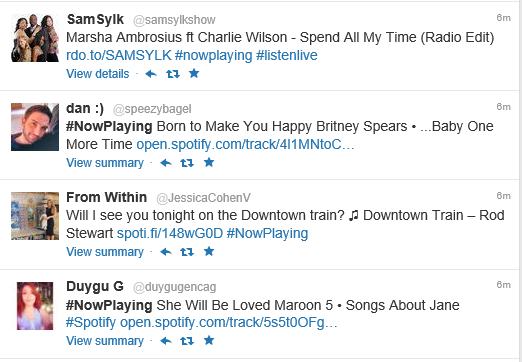Reply to dan :) Britney Spears tweet
522x362 pixels.
pos(166,163)
